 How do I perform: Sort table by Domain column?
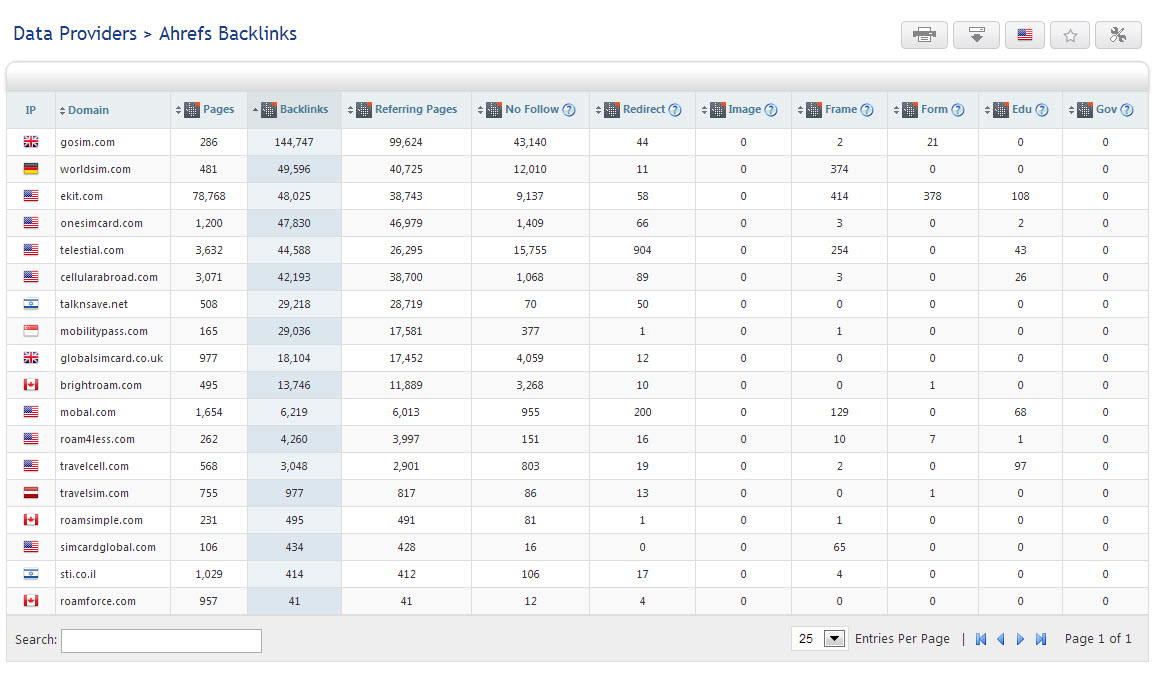click(x=88, y=110)
